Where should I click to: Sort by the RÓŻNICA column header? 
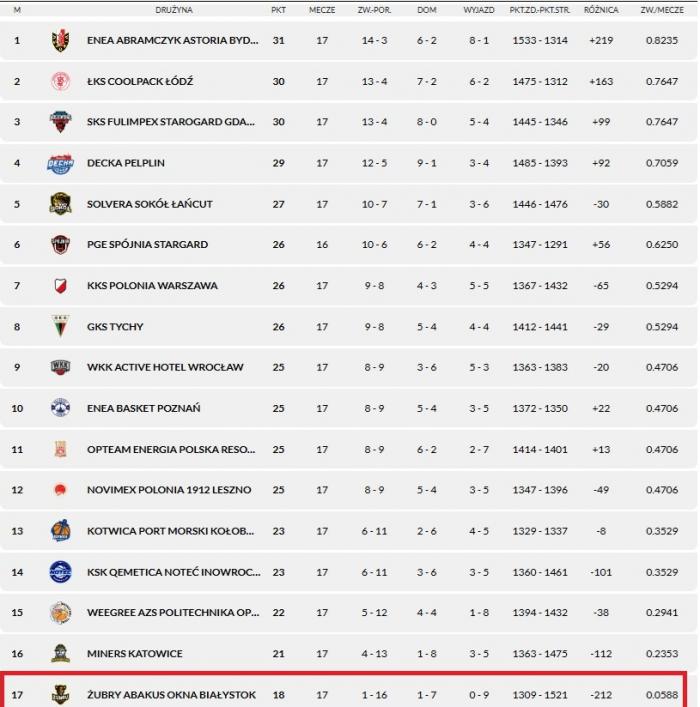click(601, 9)
